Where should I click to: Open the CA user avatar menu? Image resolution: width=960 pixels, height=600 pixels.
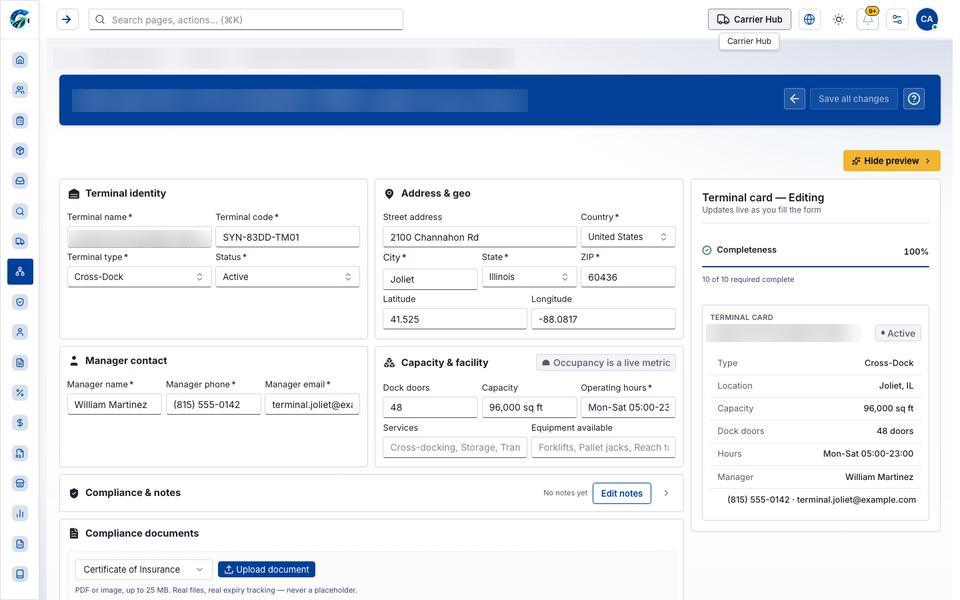926,19
